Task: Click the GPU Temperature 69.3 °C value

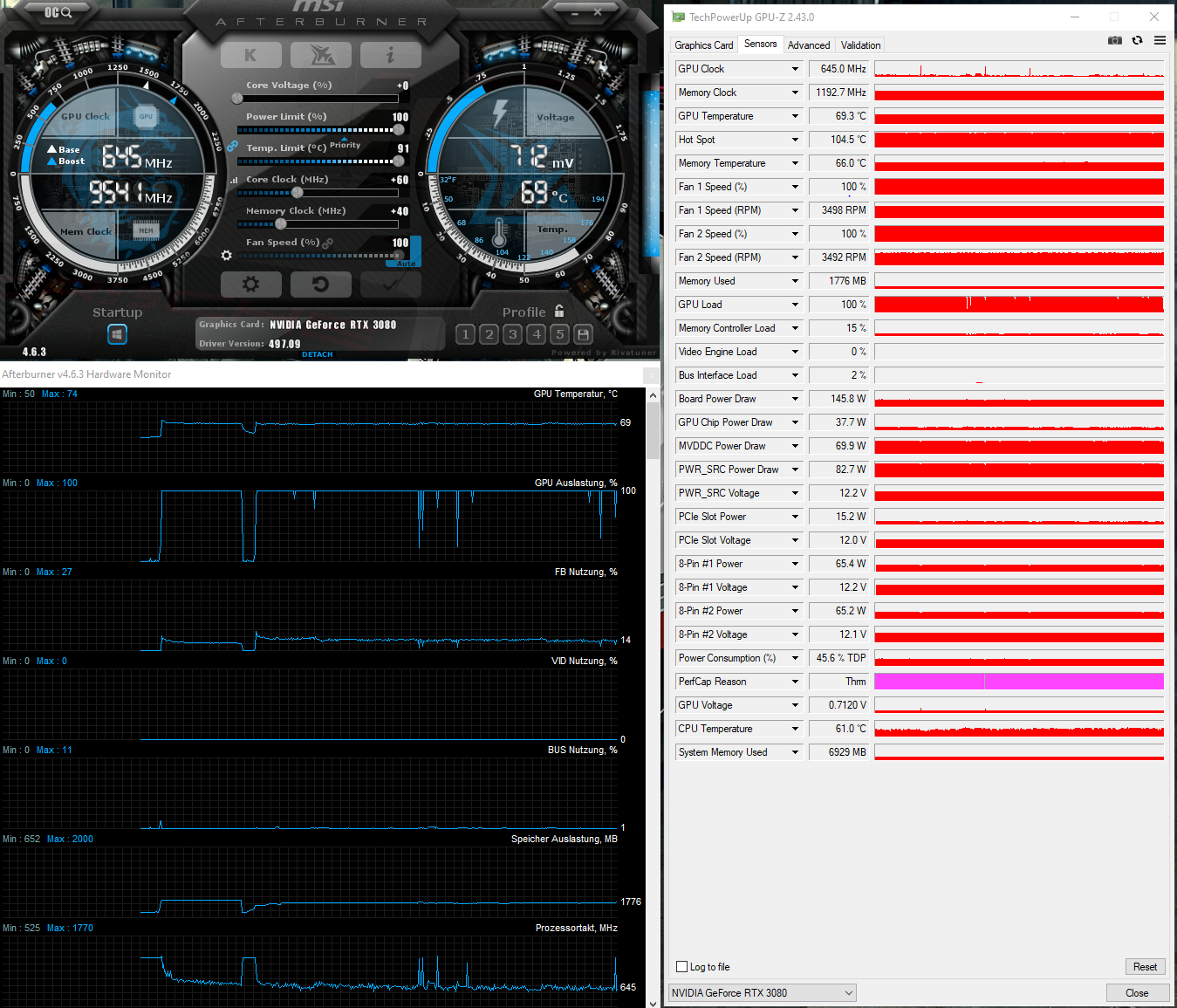Action: (x=838, y=116)
